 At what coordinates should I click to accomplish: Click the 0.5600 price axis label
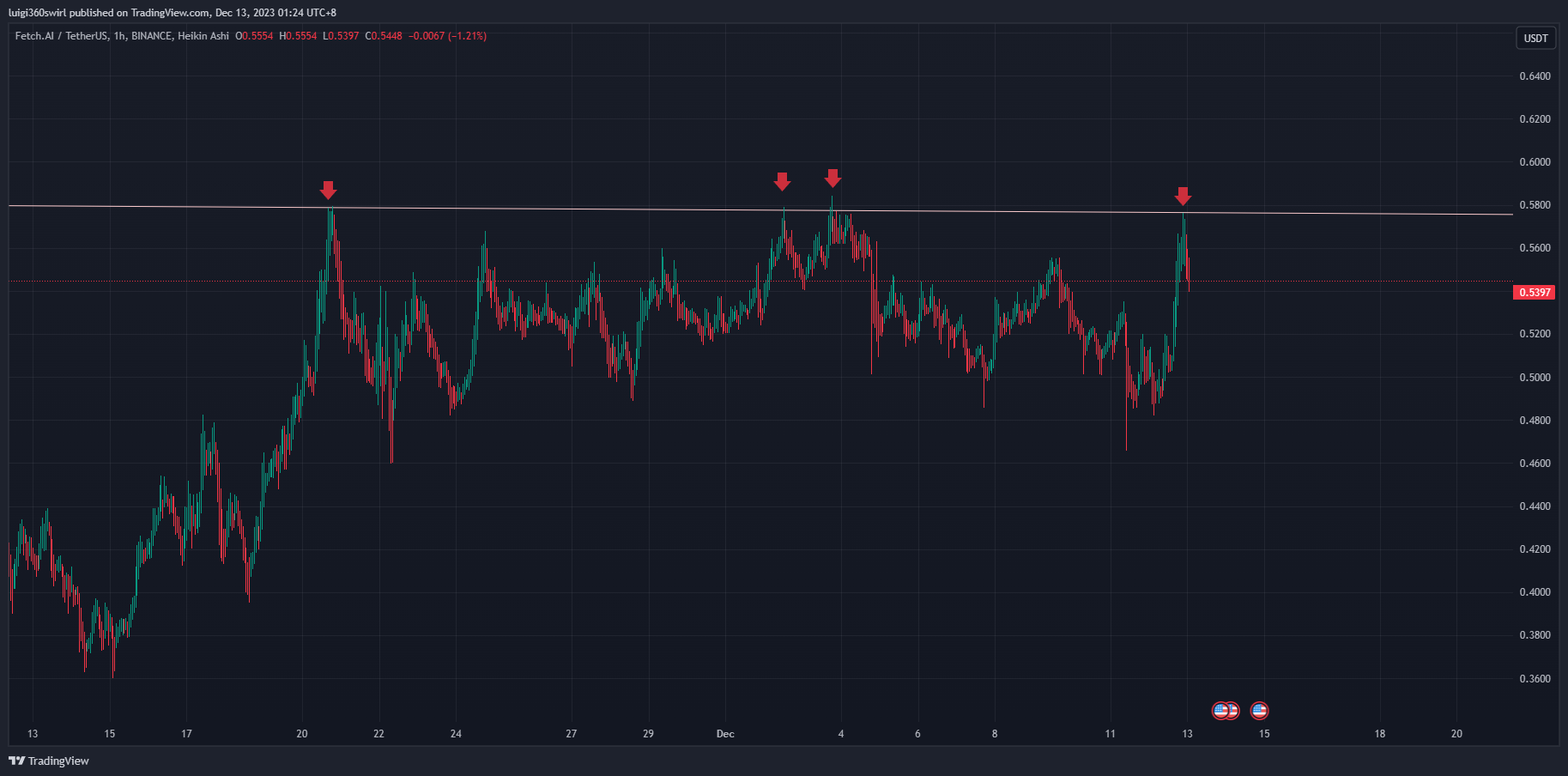(1535, 248)
